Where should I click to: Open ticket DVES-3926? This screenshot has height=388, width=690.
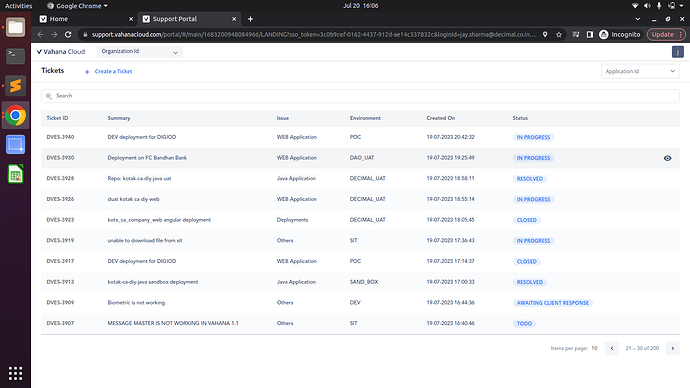pos(60,199)
